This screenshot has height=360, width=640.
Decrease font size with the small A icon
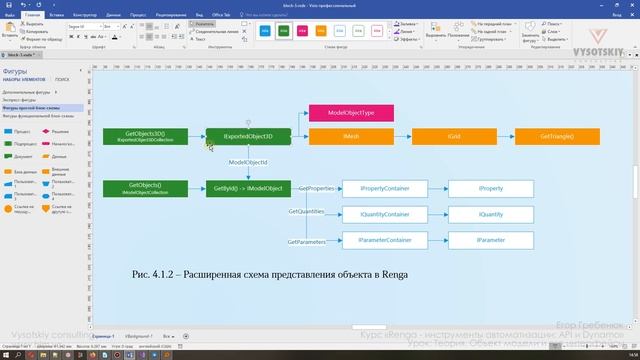(x=132, y=27)
